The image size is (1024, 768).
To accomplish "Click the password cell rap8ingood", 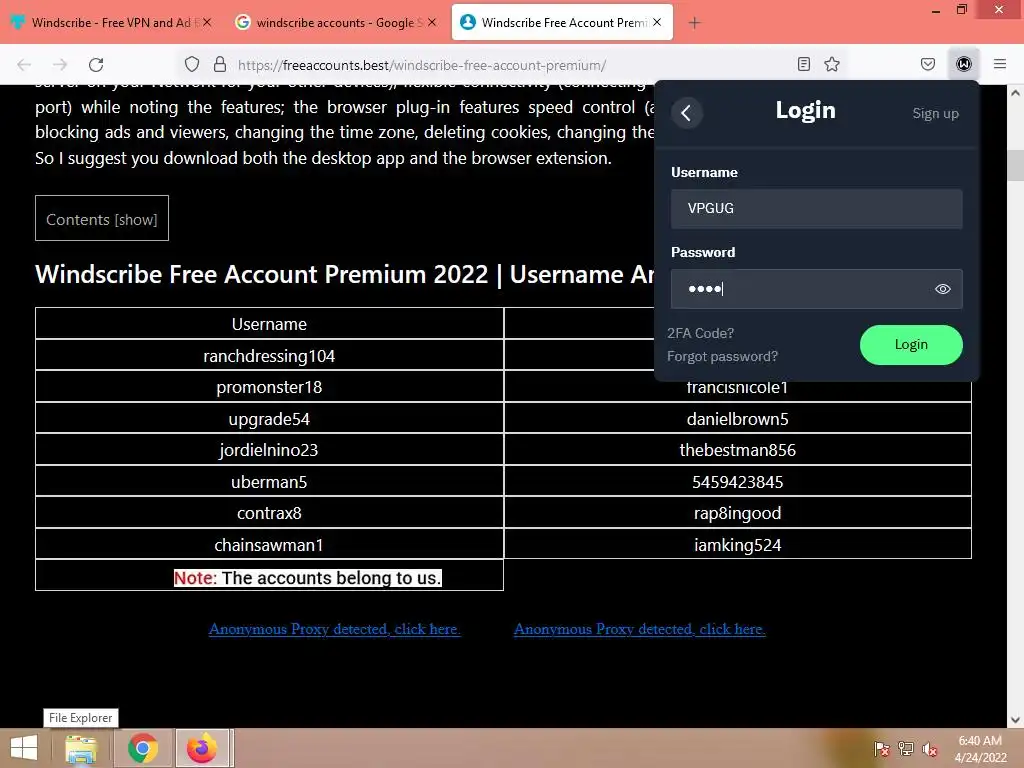I will pos(737,513).
